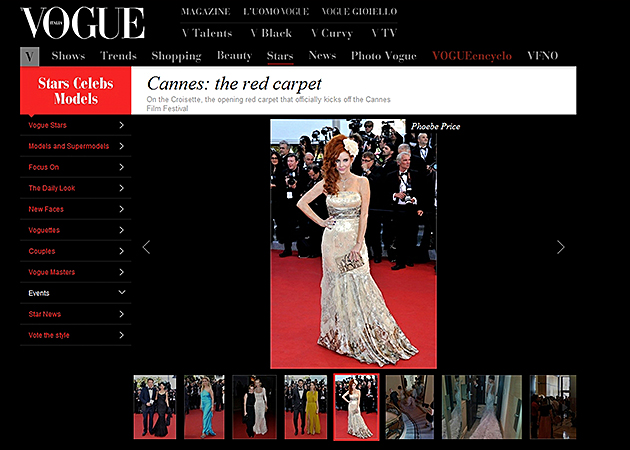Go to the previous photo with left arrow
The width and height of the screenshot is (630, 450).
pos(146,247)
